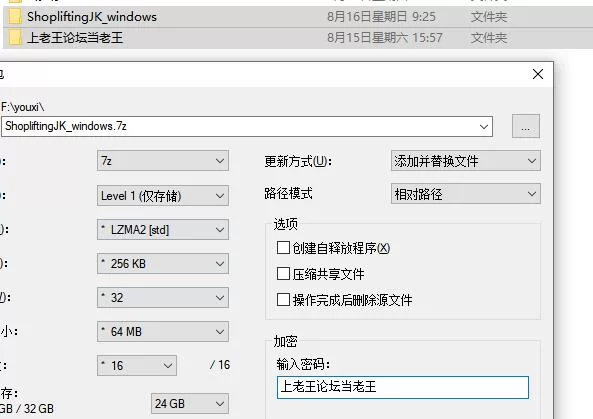Click the F:\youxi\ path text
593x419 pixels.
point(23,107)
